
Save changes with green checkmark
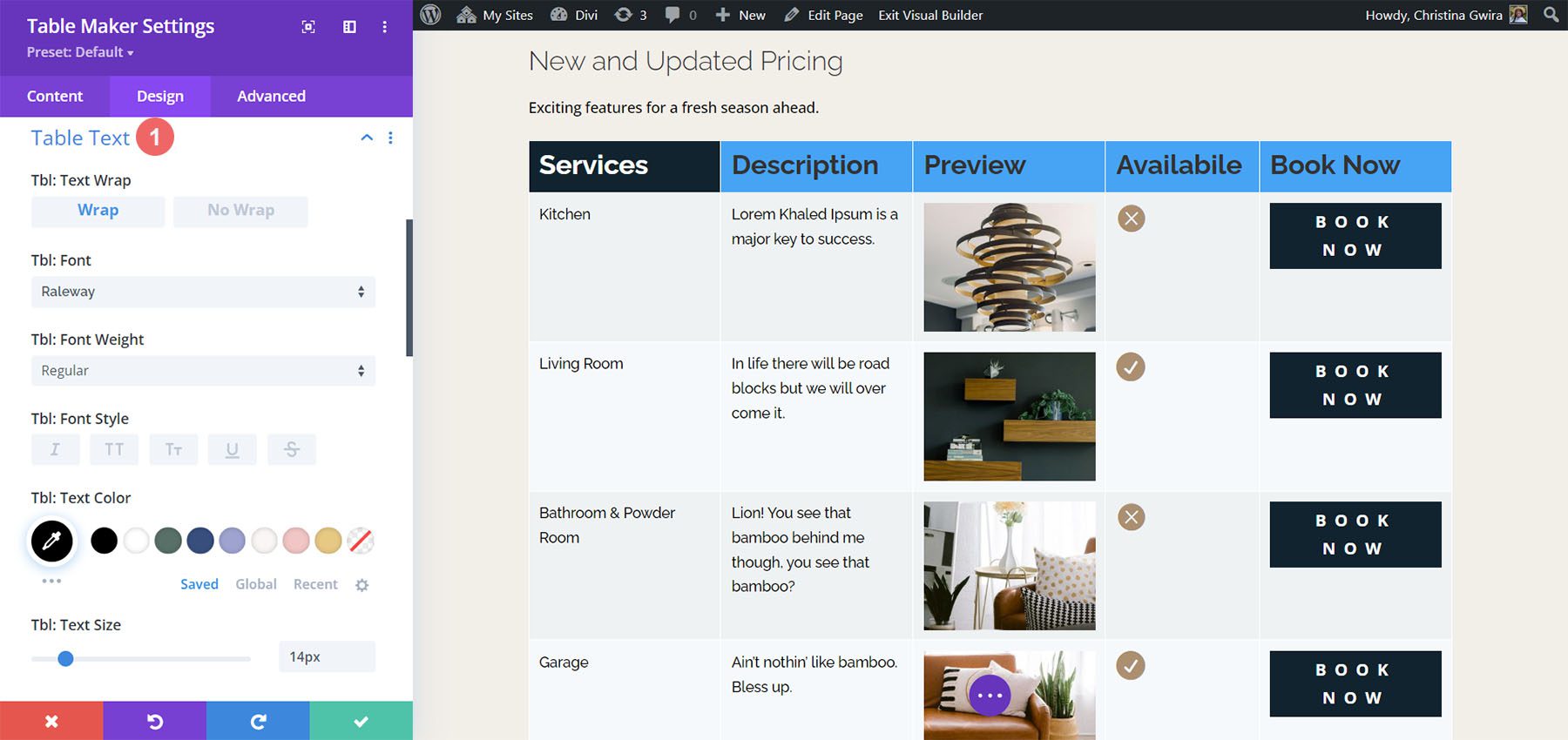tap(361, 721)
